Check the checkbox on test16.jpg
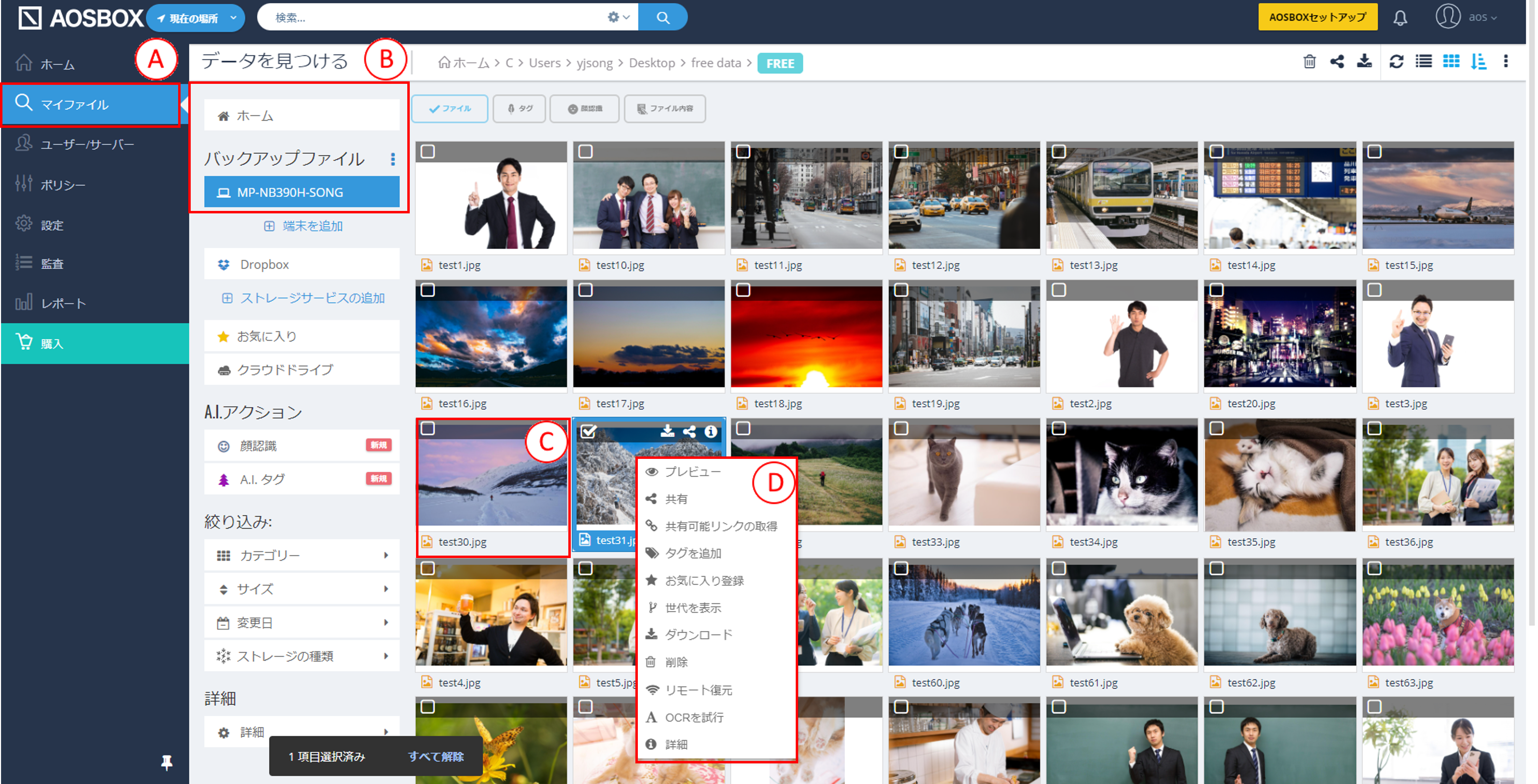1538x784 pixels. point(428,290)
